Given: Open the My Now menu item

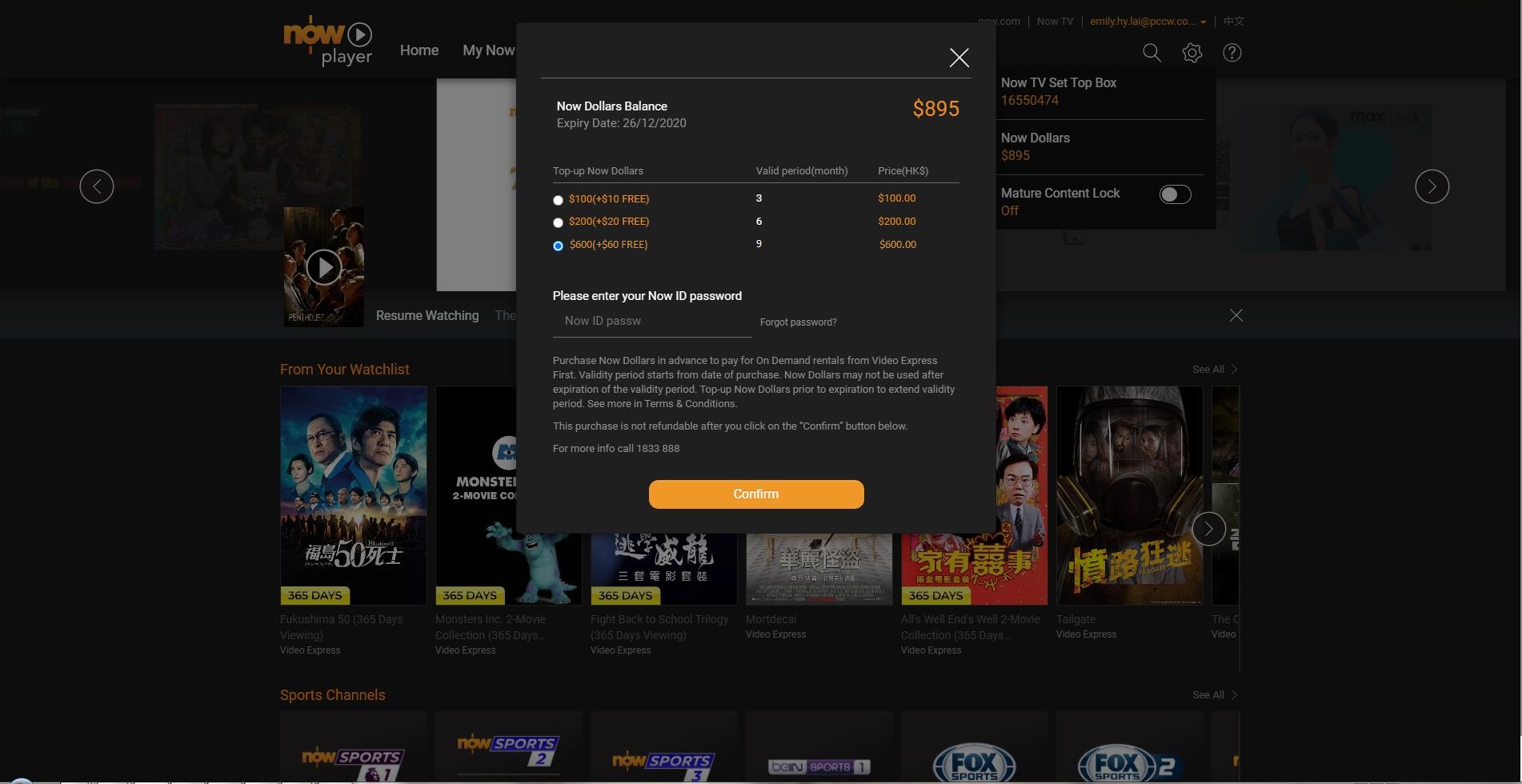Looking at the screenshot, I should tap(488, 50).
